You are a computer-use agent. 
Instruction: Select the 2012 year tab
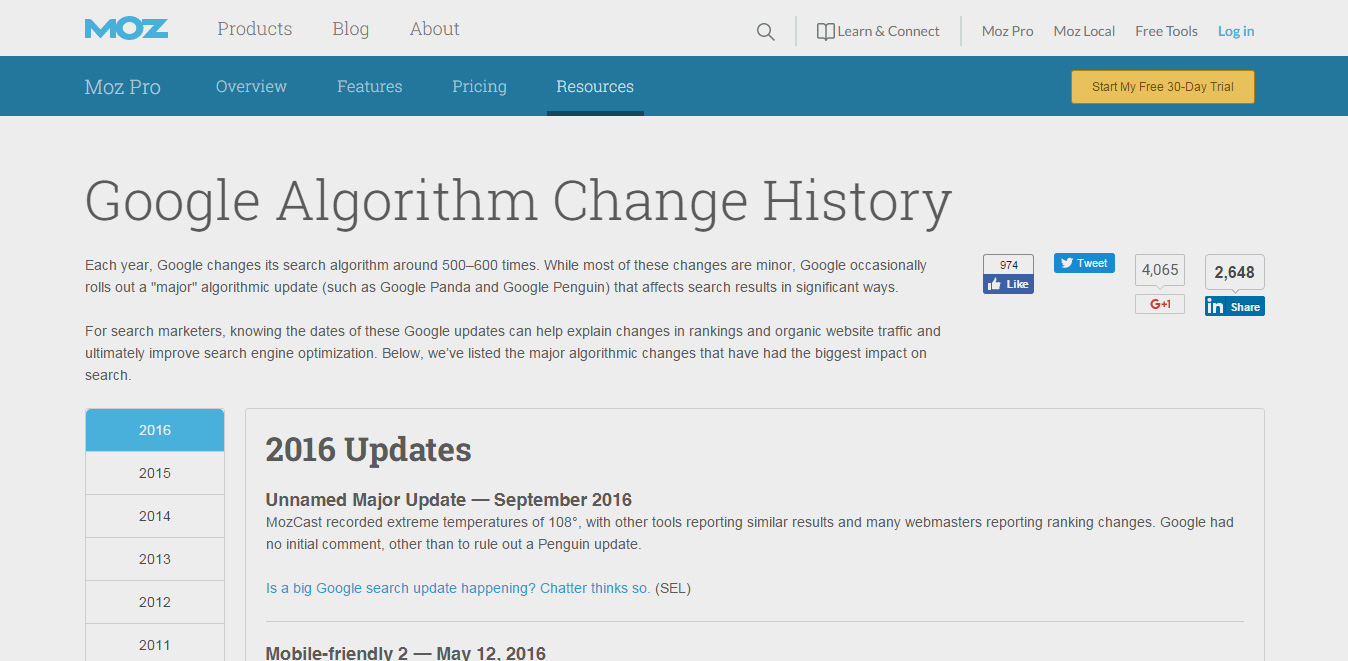point(155,602)
